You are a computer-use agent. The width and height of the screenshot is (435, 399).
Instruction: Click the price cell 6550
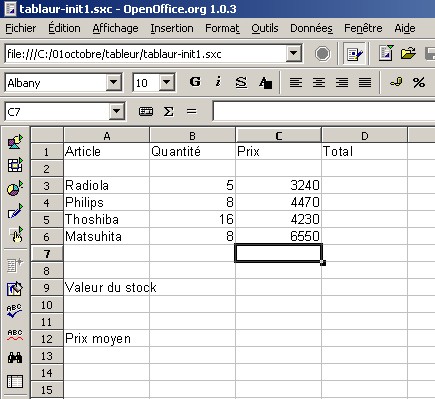[278, 236]
